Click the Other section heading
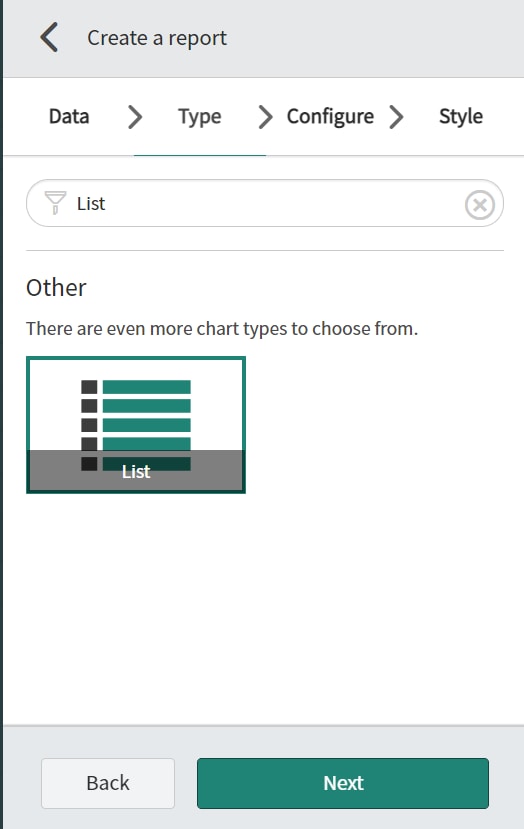The image size is (524, 829). tap(56, 288)
